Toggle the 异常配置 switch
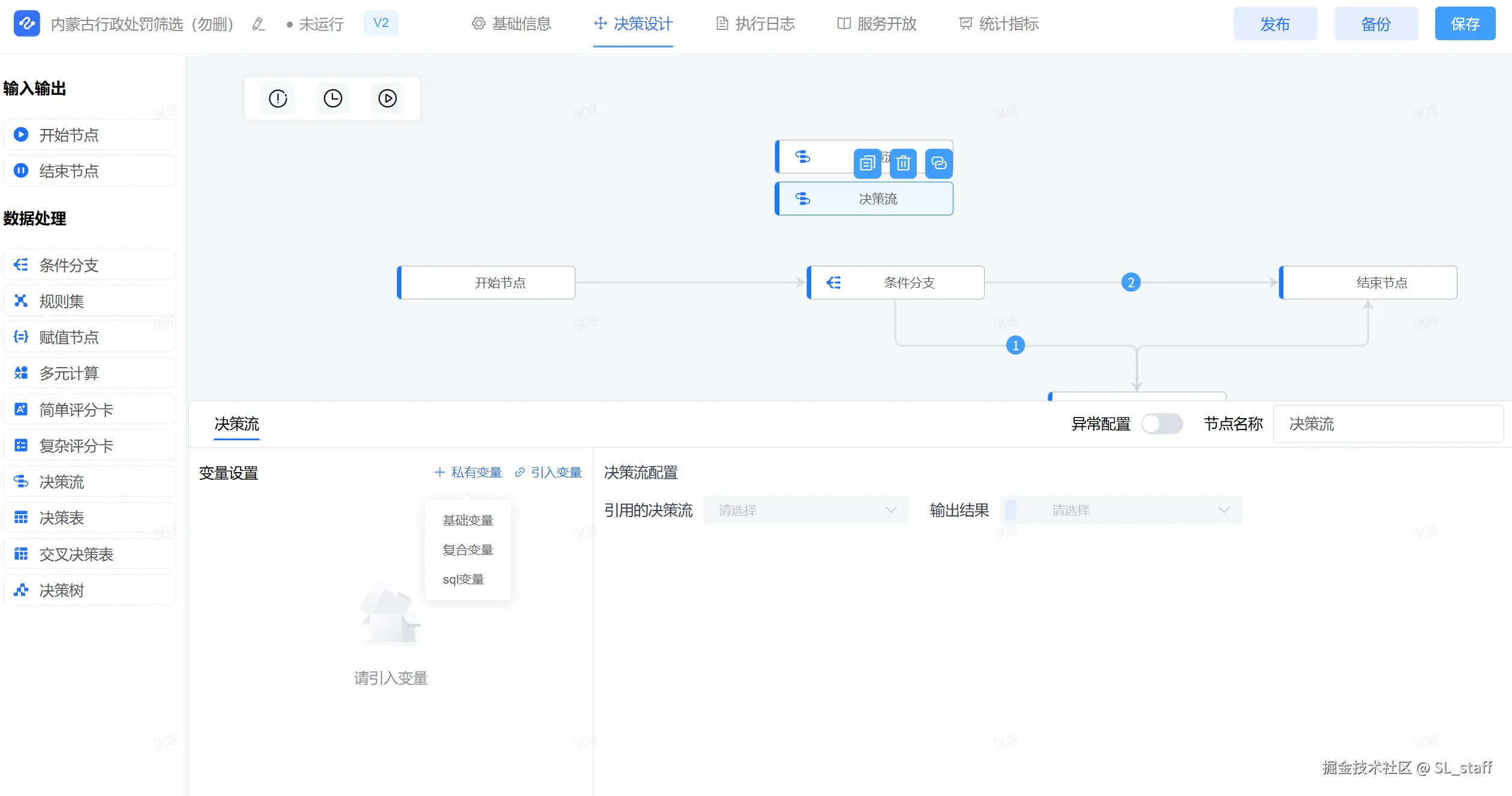Screen dimensions: 1512x796 pos(1162,424)
